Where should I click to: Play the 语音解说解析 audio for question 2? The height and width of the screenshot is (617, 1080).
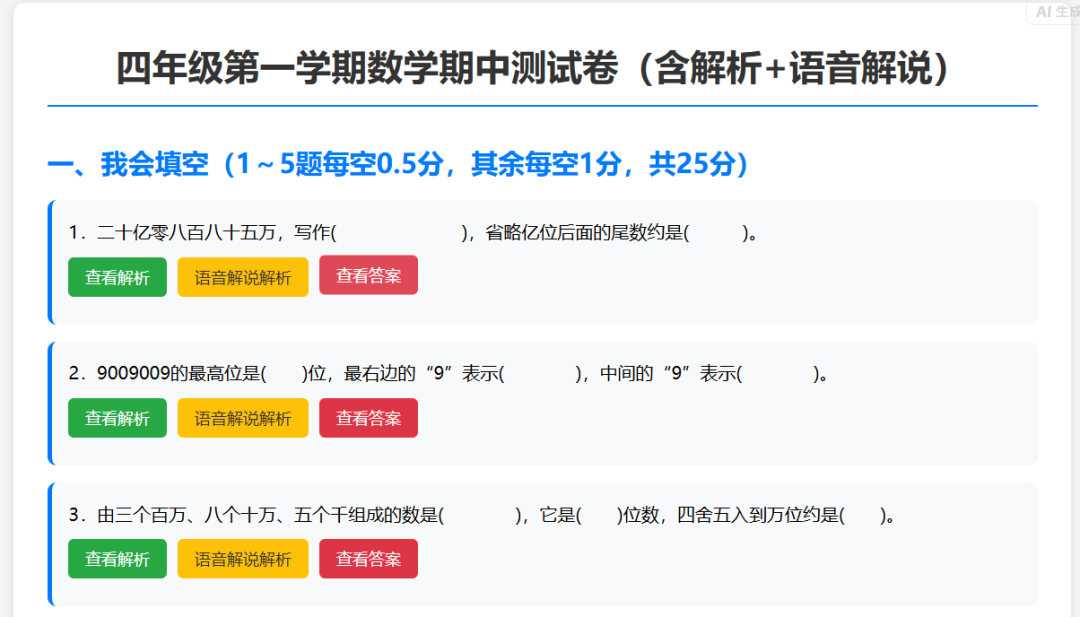[x=242, y=418]
